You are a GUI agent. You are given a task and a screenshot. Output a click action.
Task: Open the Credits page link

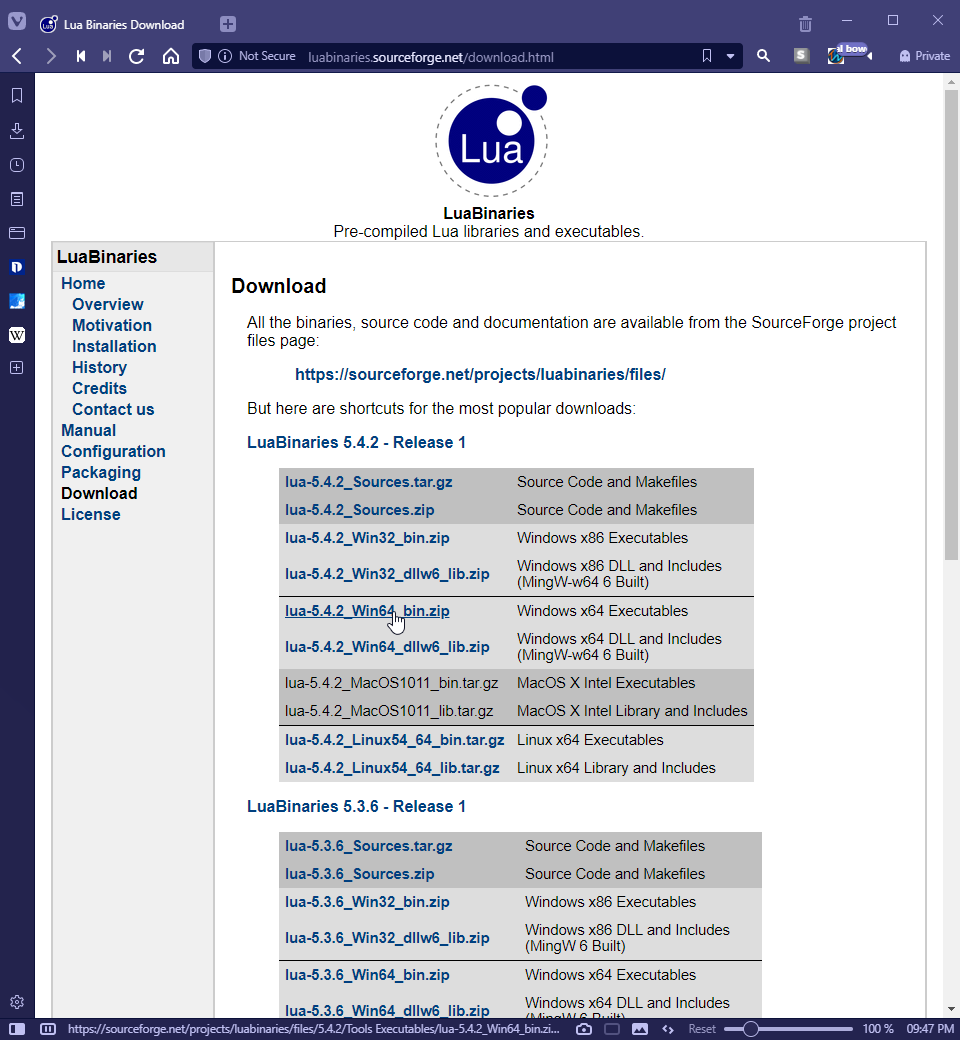point(100,389)
